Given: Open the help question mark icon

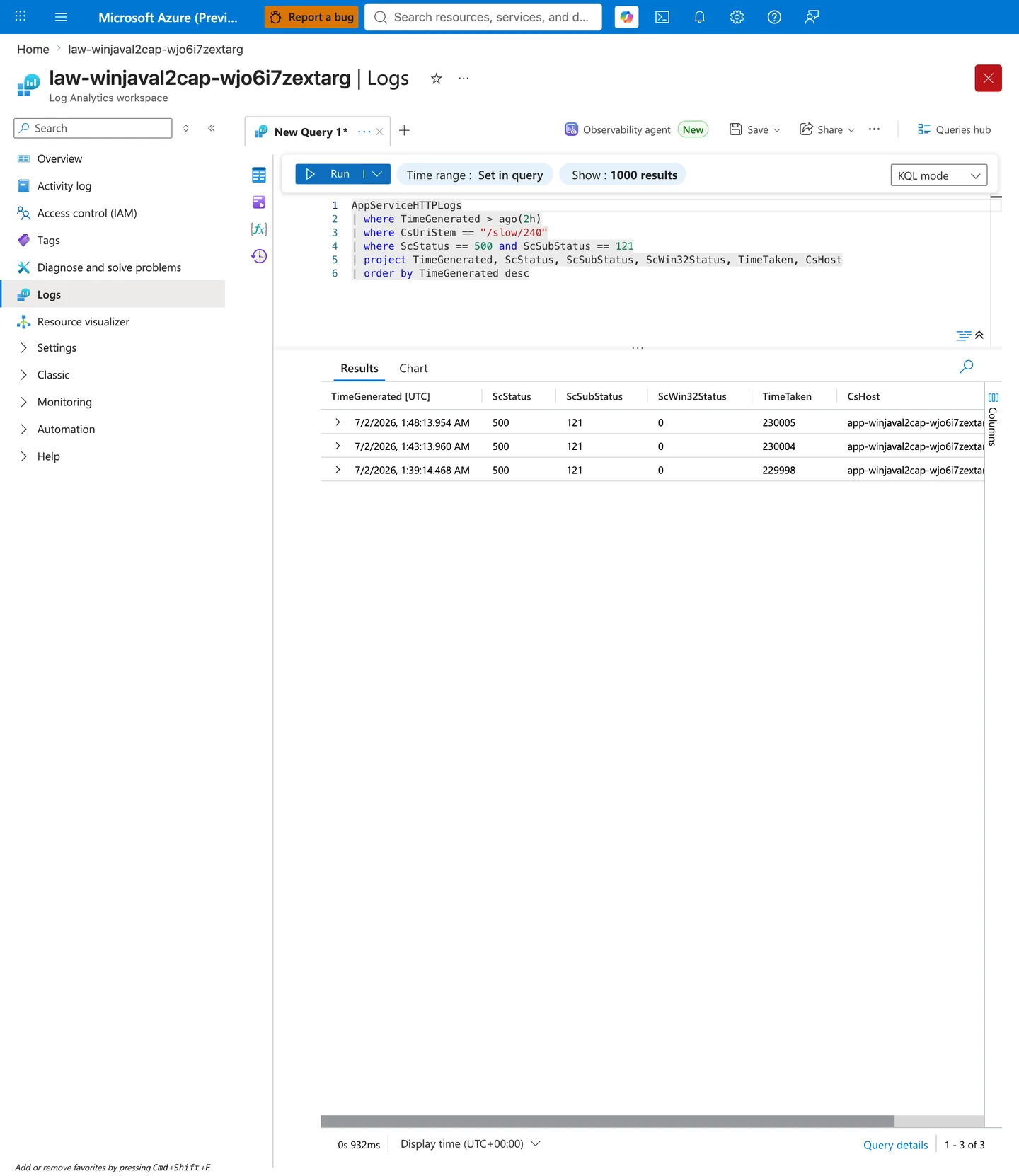Looking at the screenshot, I should pos(774,17).
